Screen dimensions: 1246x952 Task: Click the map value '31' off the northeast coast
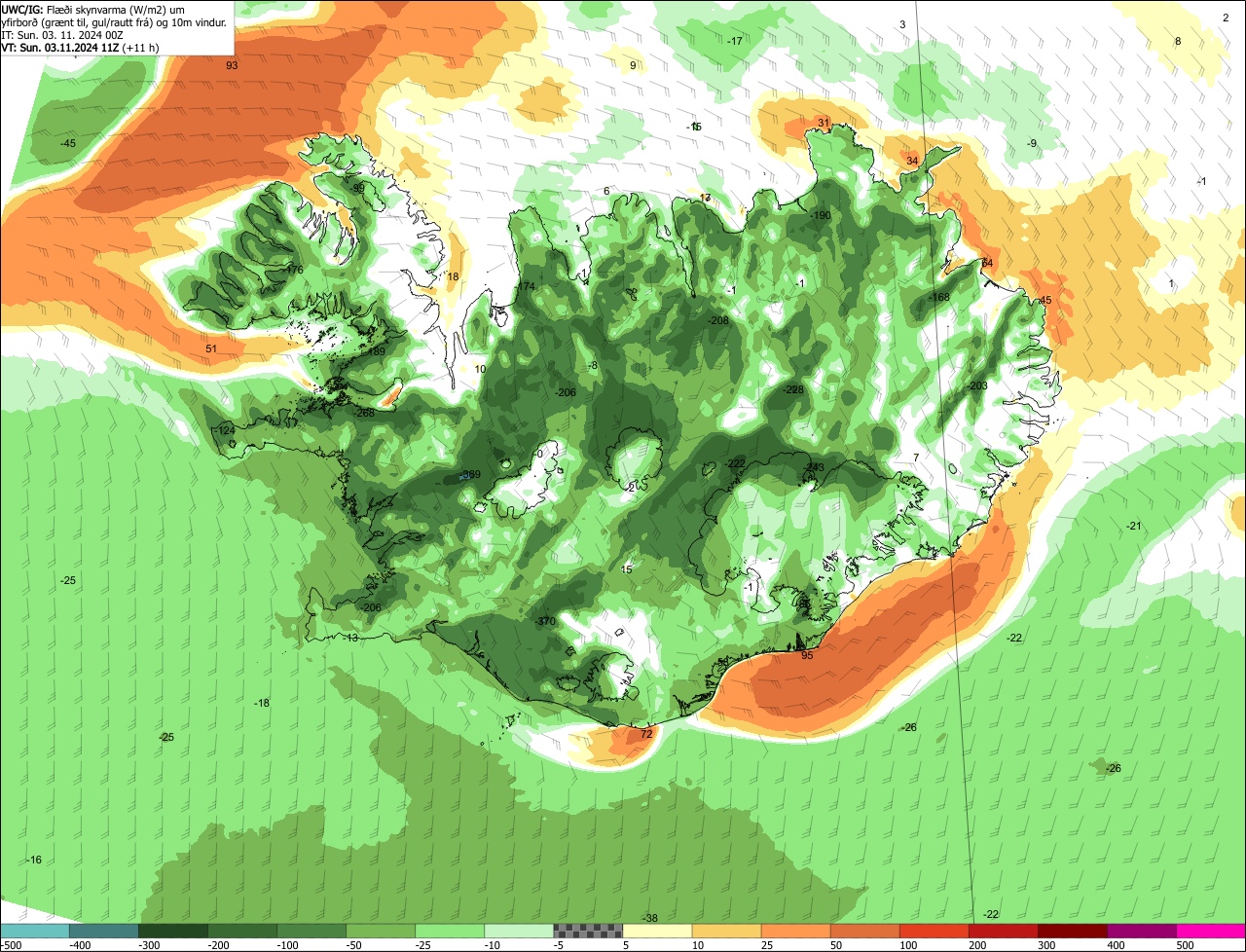(824, 123)
